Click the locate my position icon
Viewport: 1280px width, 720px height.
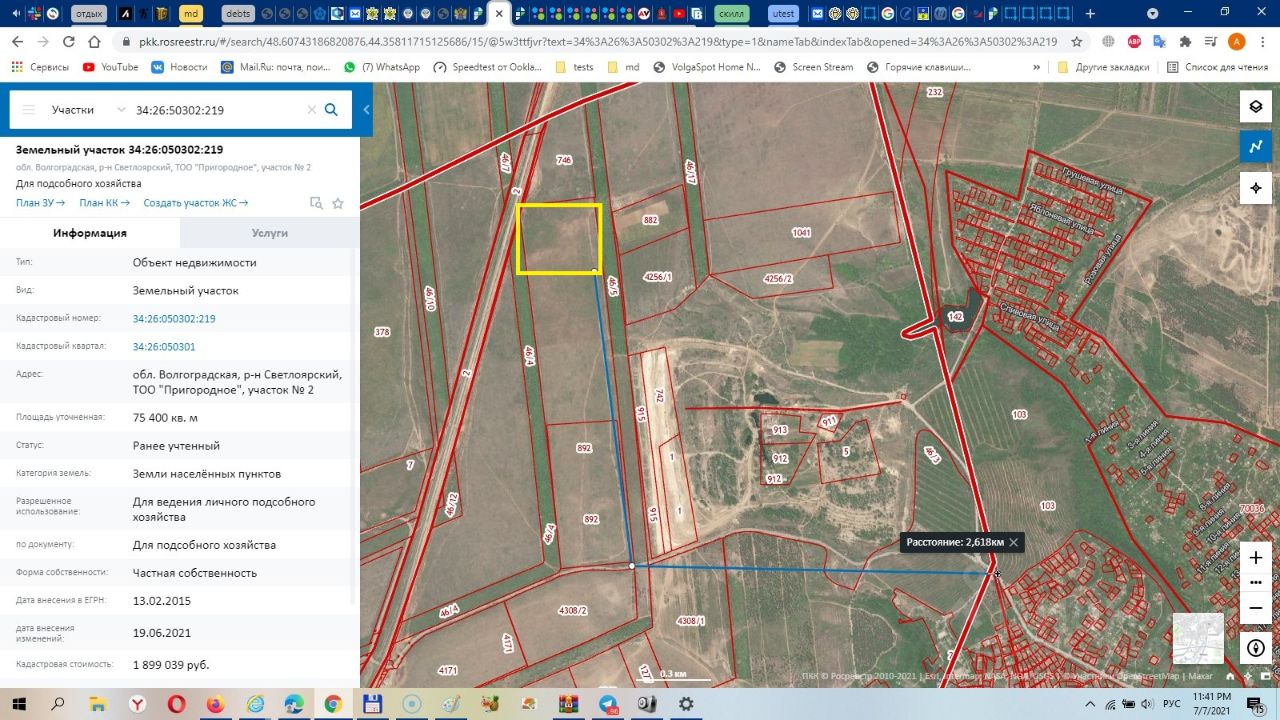(1256, 188)
